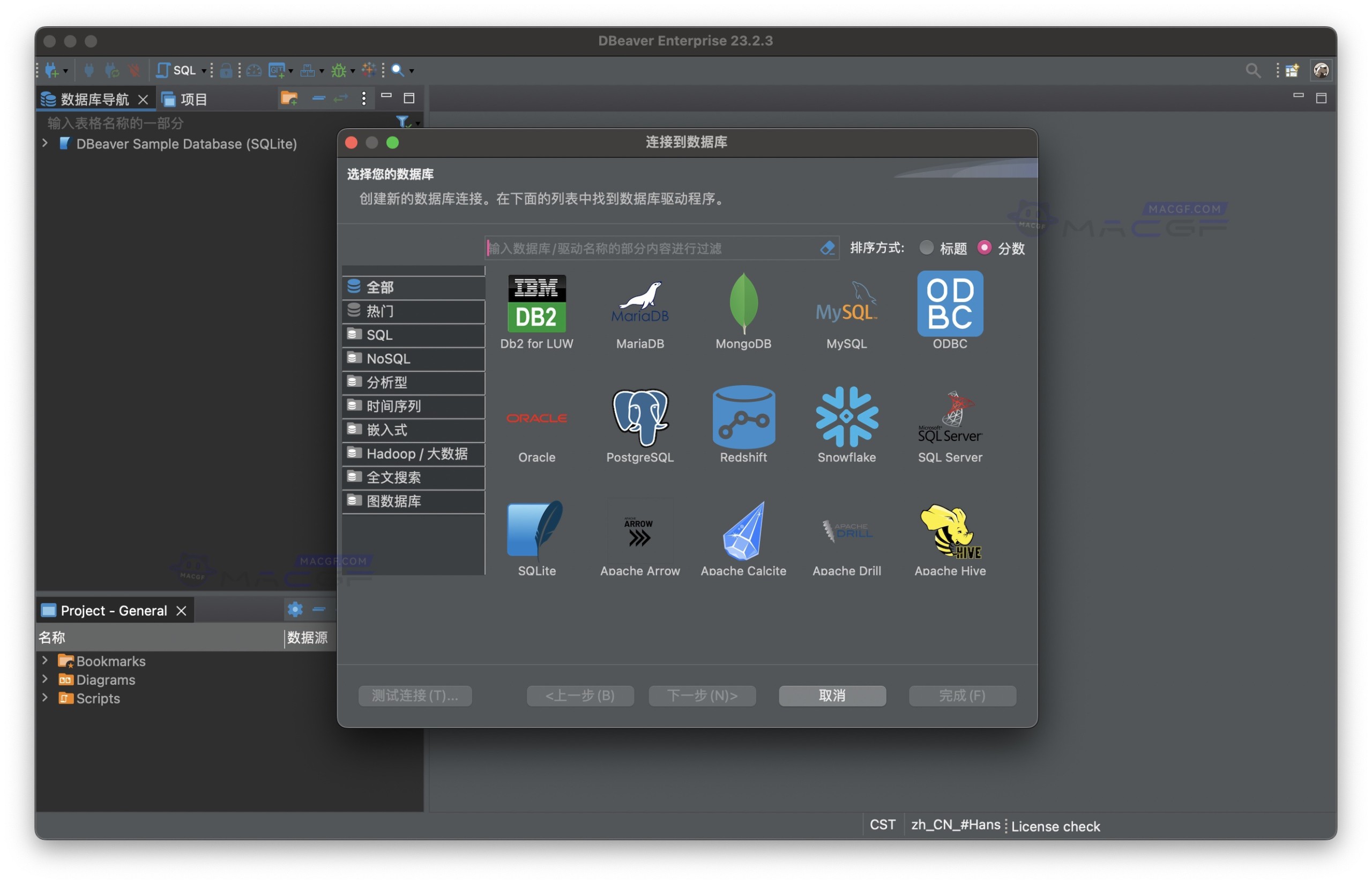Clear the driver filter with the eraser icon
The width and height of the screenshot is (1372, 883).
[x=827, y=248]
